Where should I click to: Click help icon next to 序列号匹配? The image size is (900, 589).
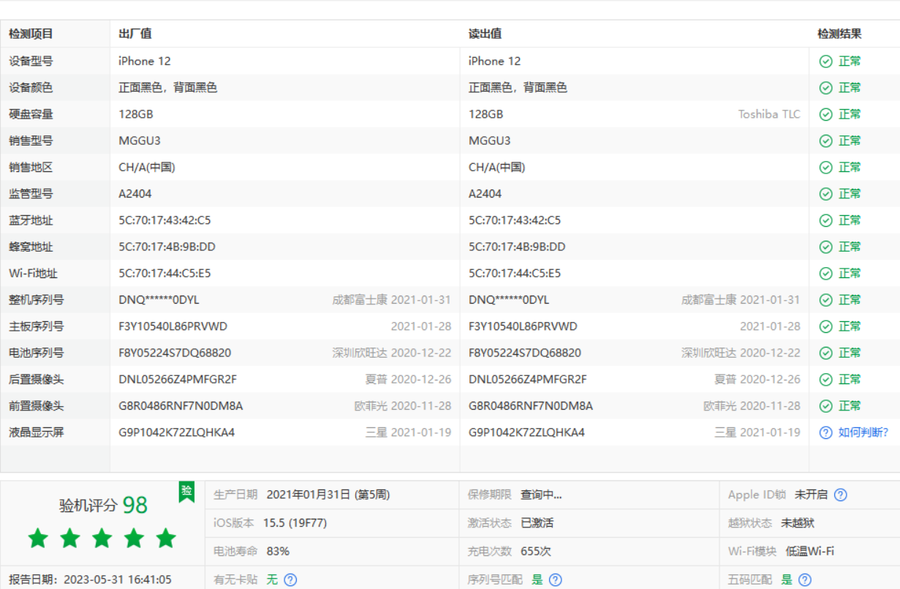(555, 579)
